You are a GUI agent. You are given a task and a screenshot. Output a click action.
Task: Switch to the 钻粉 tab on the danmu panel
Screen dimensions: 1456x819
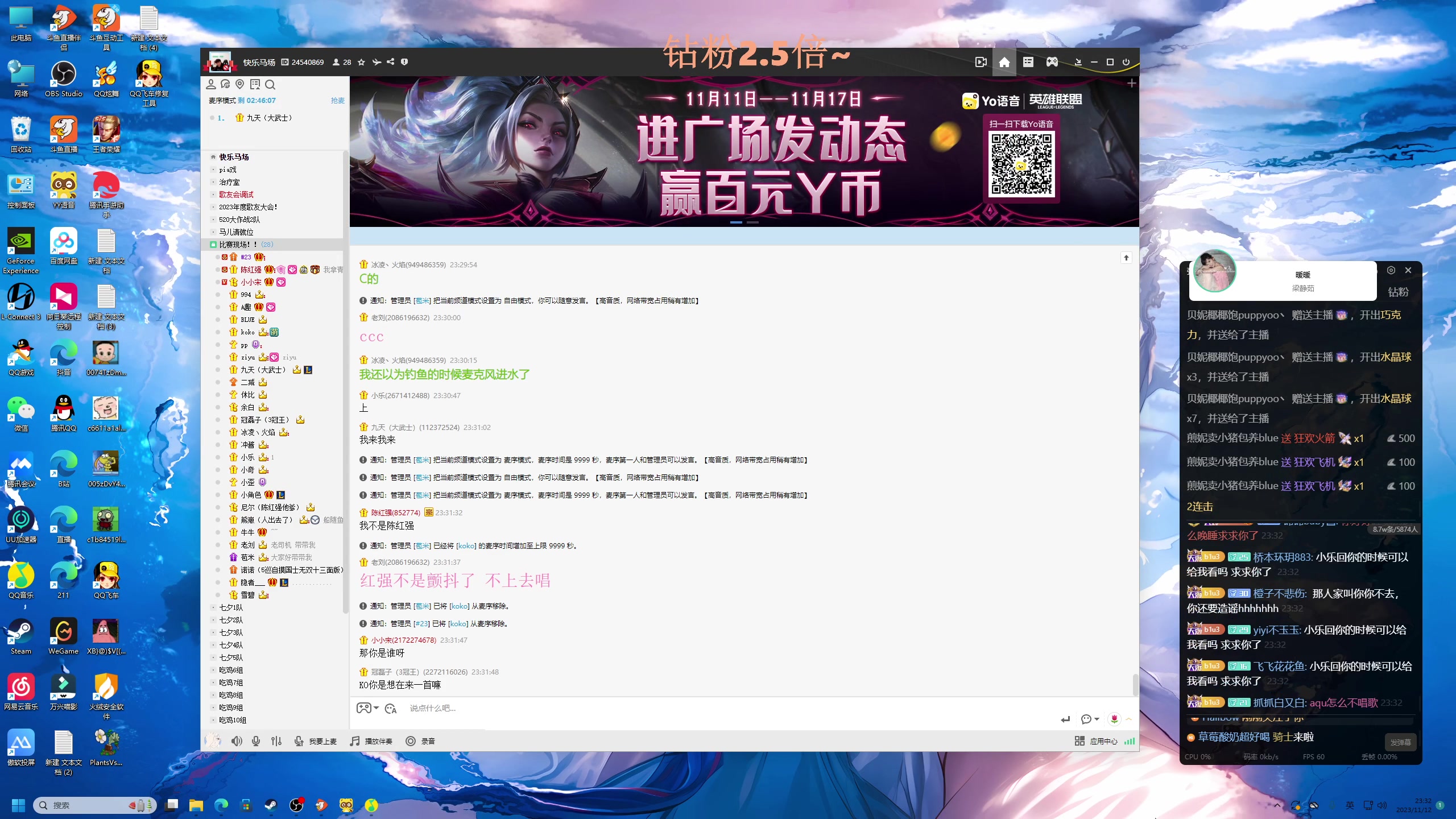click(x=1399, y=292)
